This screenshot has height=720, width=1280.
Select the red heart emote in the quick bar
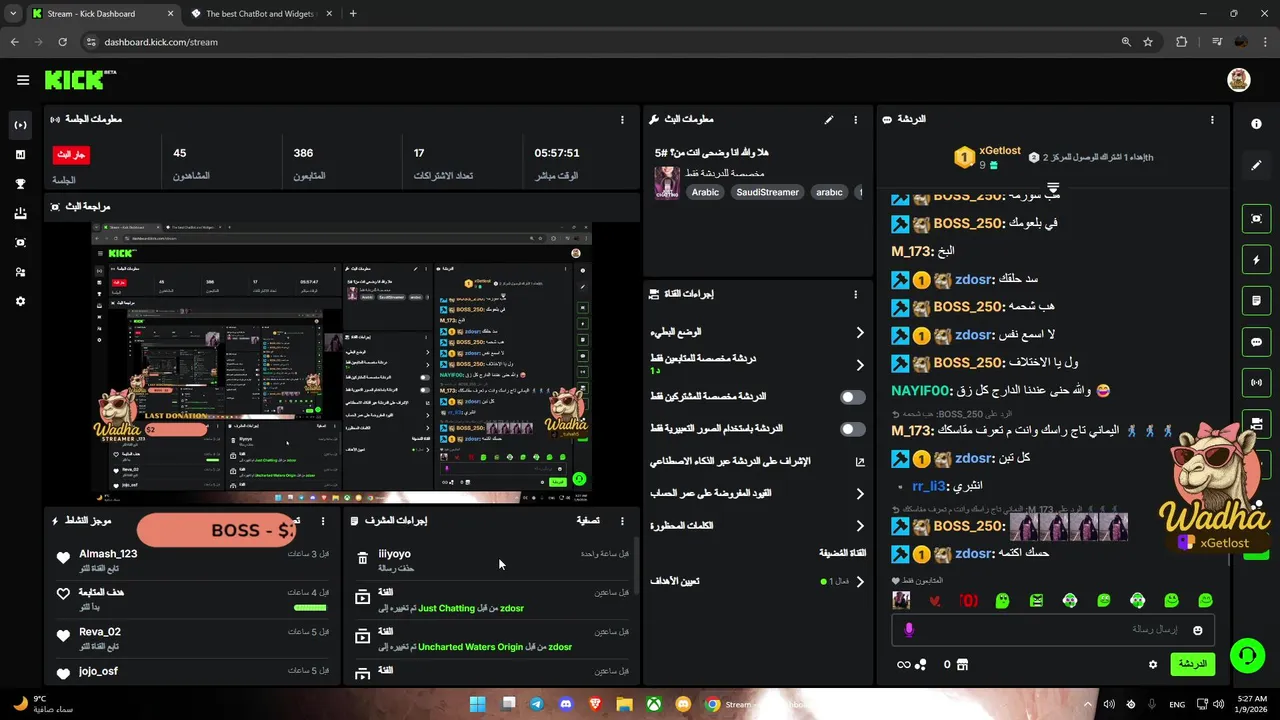click(935, 601)
